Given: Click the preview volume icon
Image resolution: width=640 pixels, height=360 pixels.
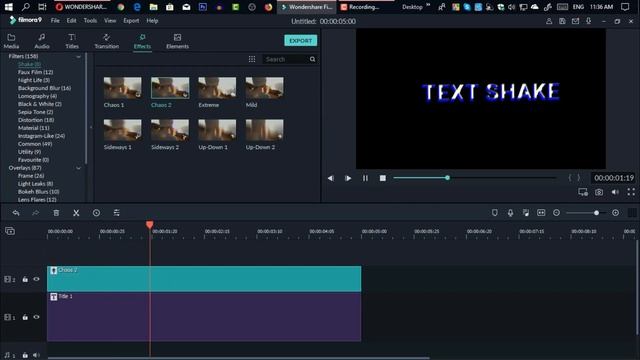Looking at the screenshot, I should tap(615, 192).
